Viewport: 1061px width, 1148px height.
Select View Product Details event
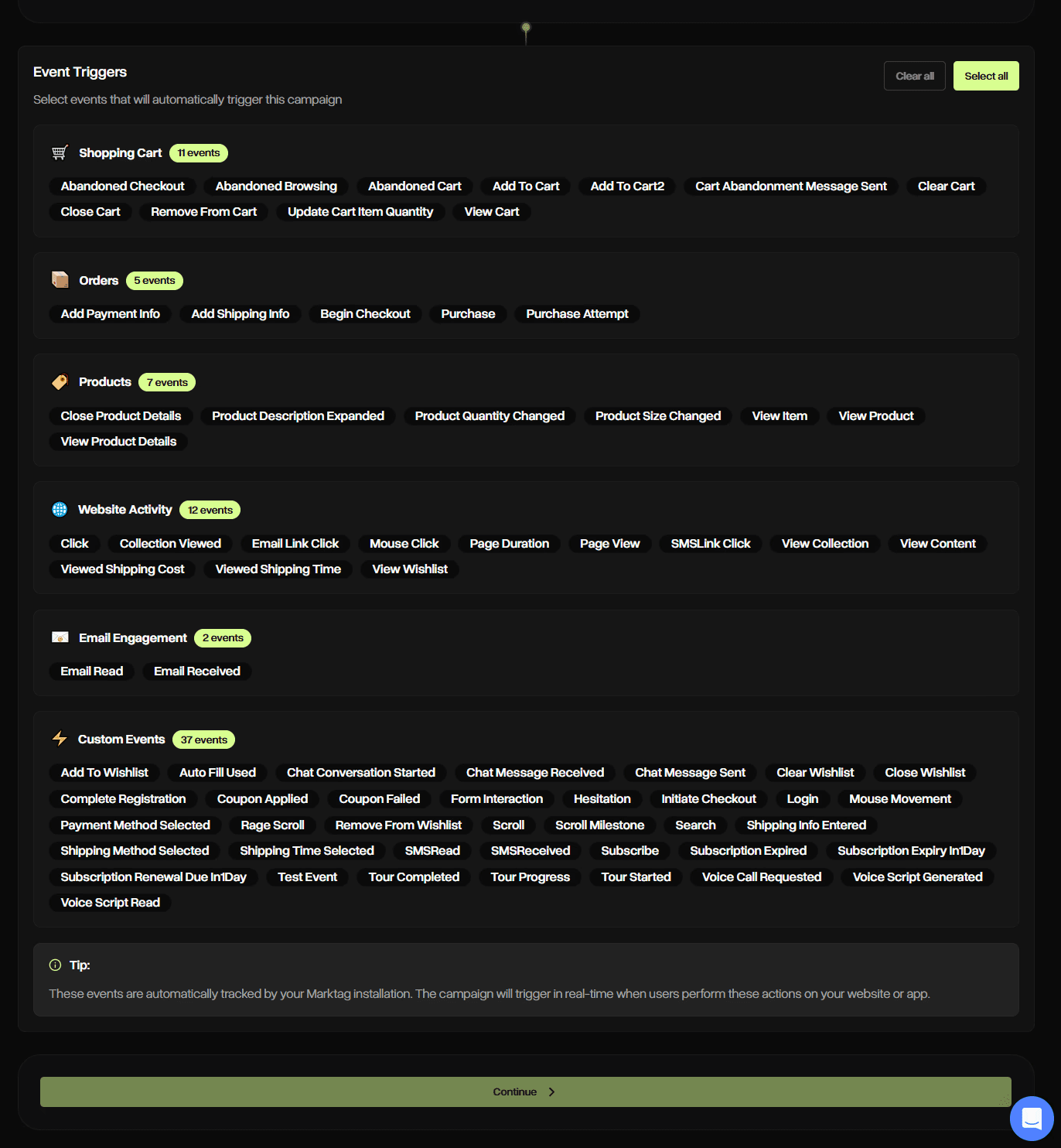click(118, 442)
